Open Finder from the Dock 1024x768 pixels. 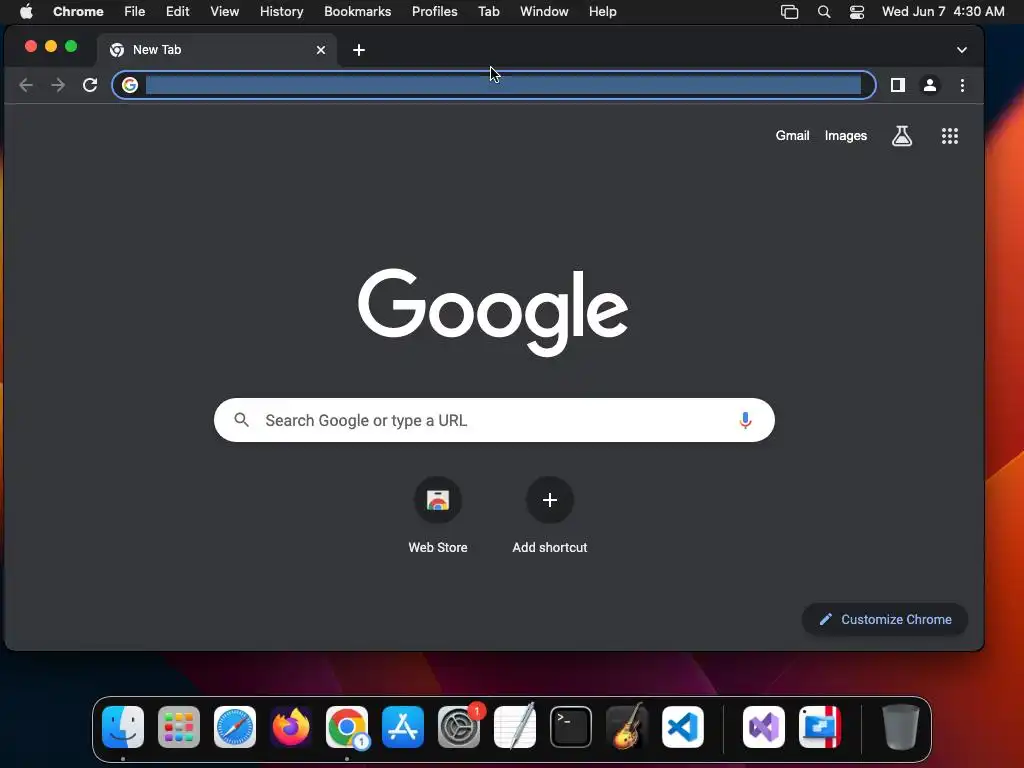pos(123,727)
